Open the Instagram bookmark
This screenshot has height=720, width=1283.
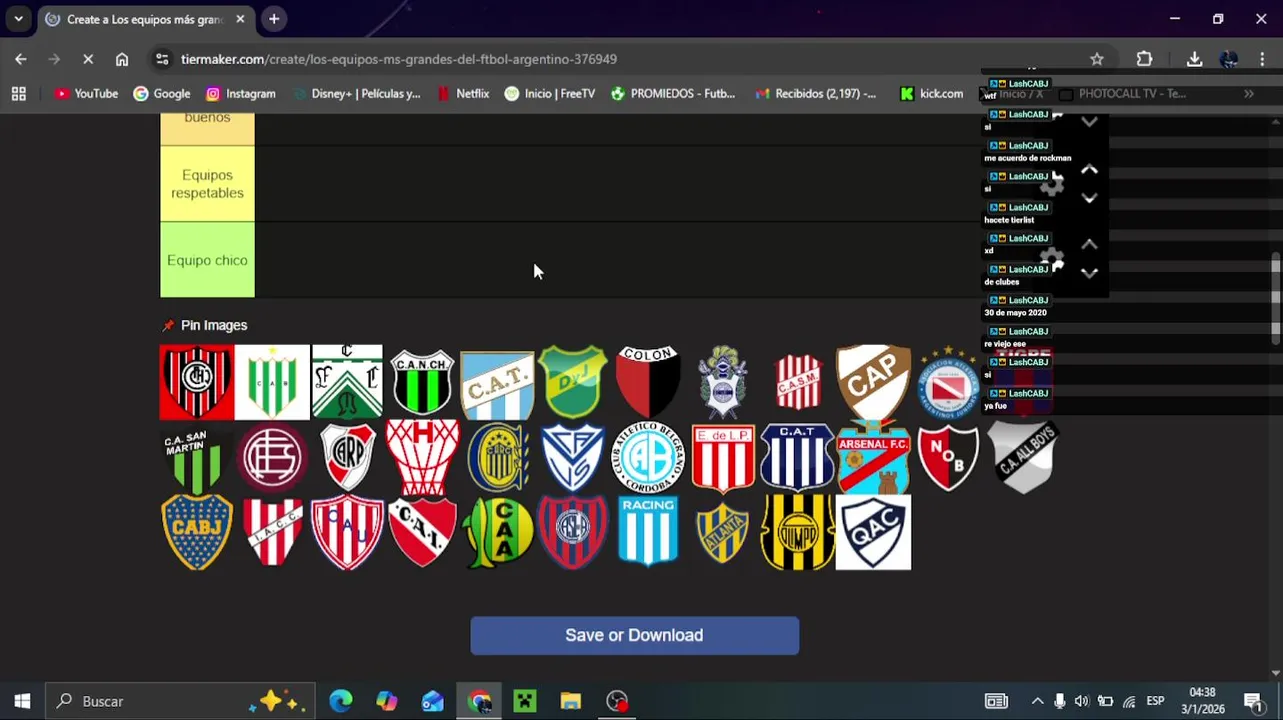(241, 93)
